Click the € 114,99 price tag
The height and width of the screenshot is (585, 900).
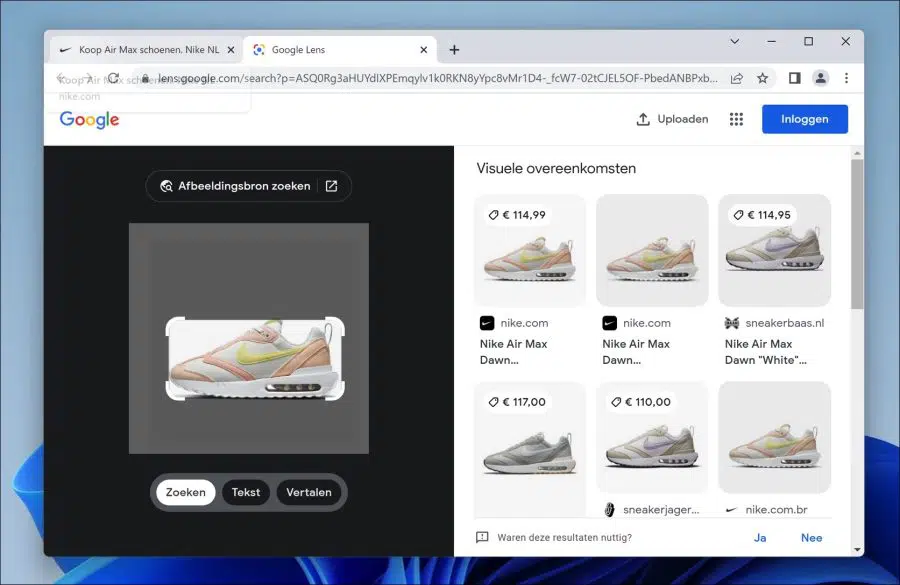coord(517,215)
